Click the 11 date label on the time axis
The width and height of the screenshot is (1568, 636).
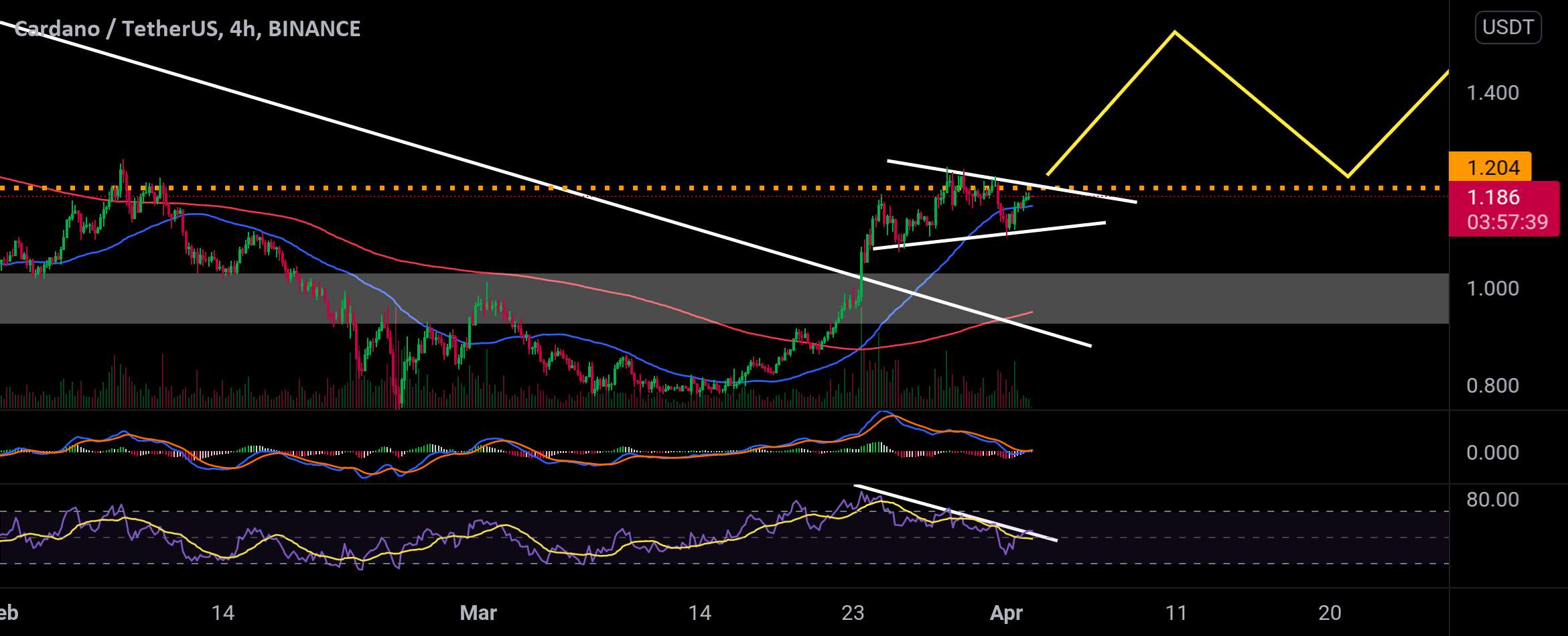tap(1176, 613)
